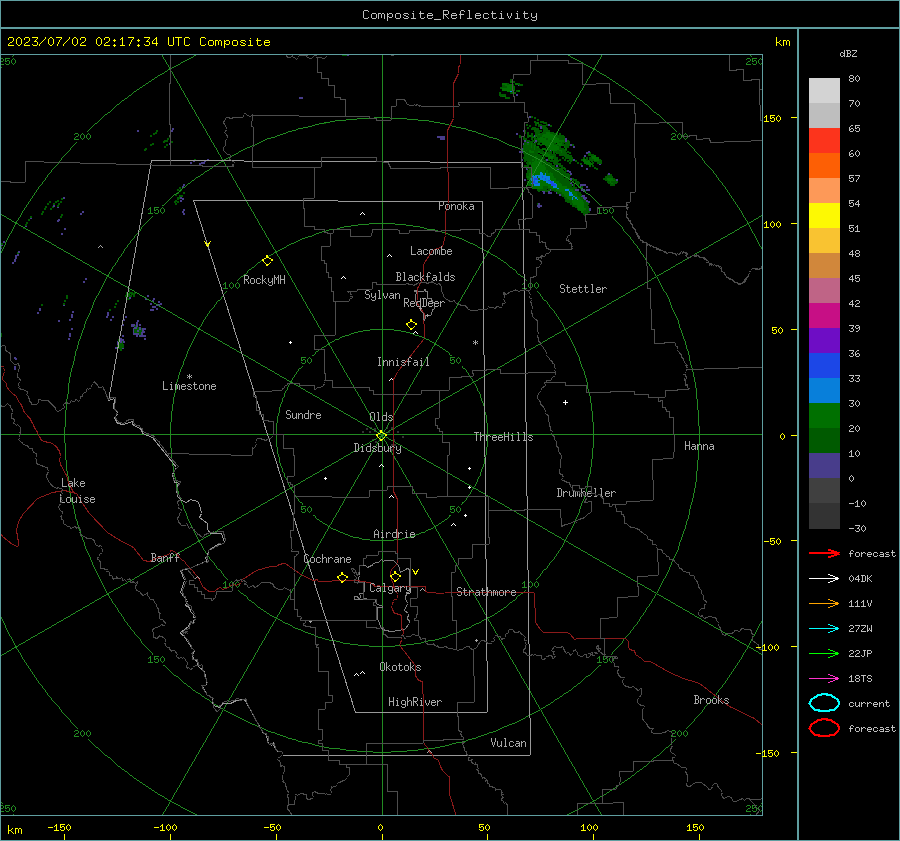Click the Stettler map label
The image size is (900, 841).
[583, 289]
